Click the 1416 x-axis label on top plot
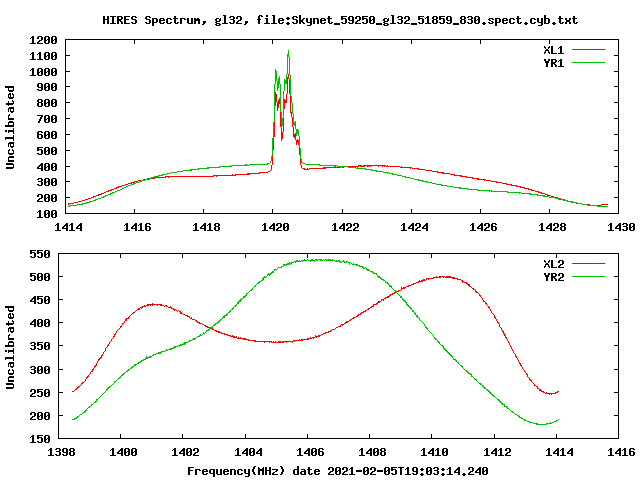The height and width of the screenshot is (480, 640). click(137, 227)
